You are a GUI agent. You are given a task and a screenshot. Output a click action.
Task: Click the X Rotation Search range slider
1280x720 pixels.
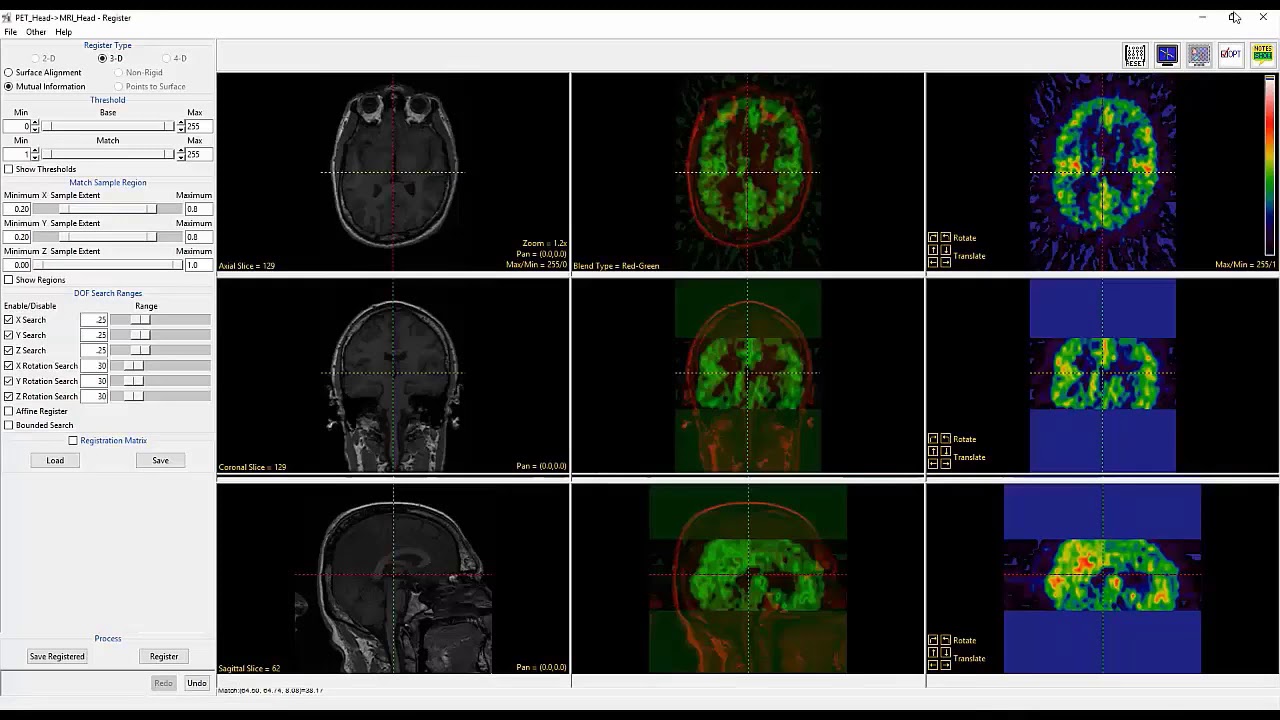[x=160, y=366]
